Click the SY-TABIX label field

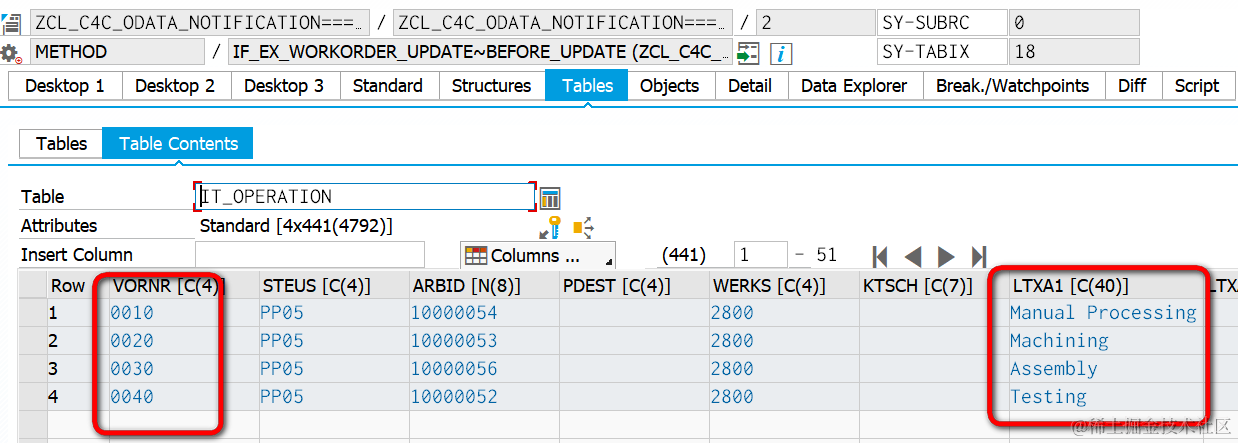(941, 52)
